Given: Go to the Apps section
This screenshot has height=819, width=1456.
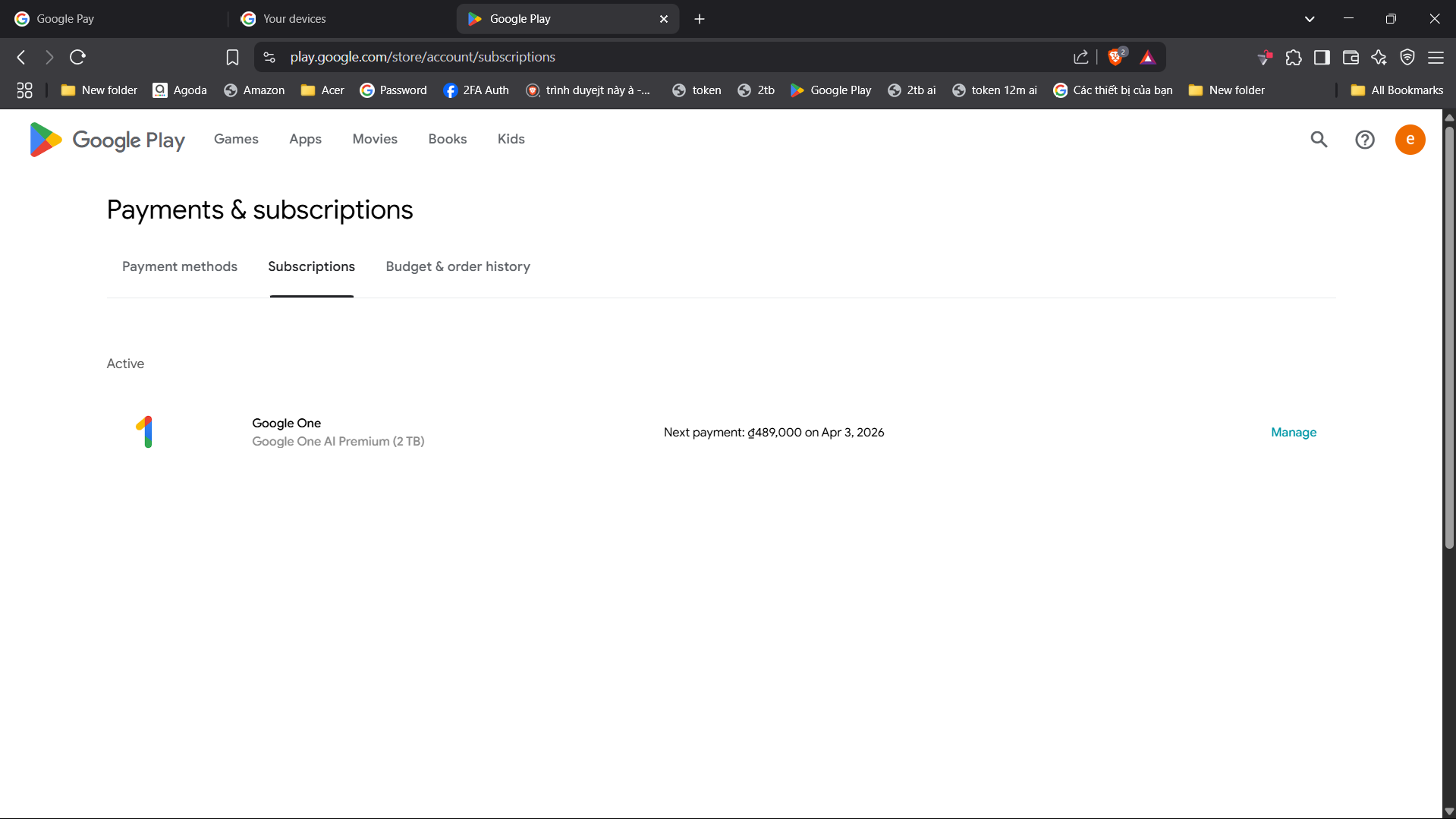Looking at the screenshot, I should (305, 139).
